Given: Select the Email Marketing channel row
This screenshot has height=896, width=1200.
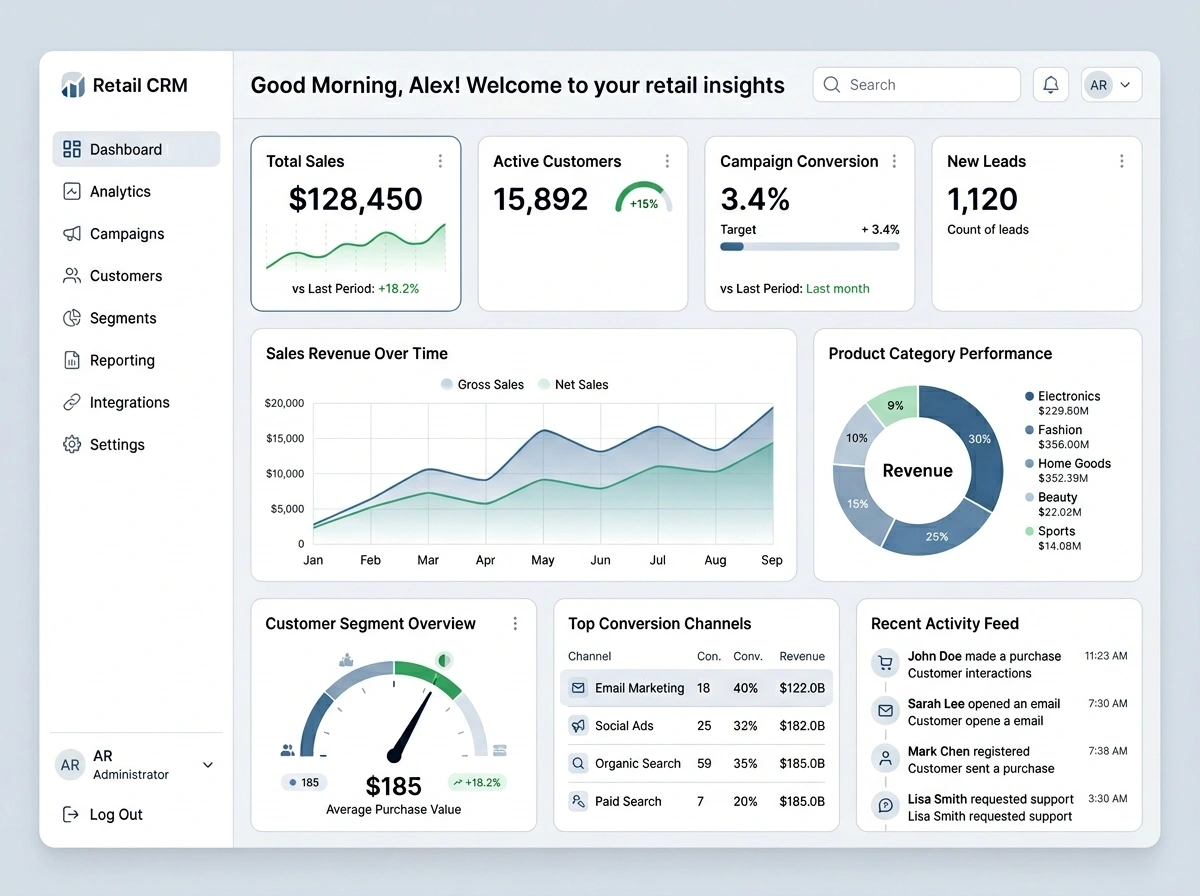Looking at the screenshot, I should [x=696, y=688].
